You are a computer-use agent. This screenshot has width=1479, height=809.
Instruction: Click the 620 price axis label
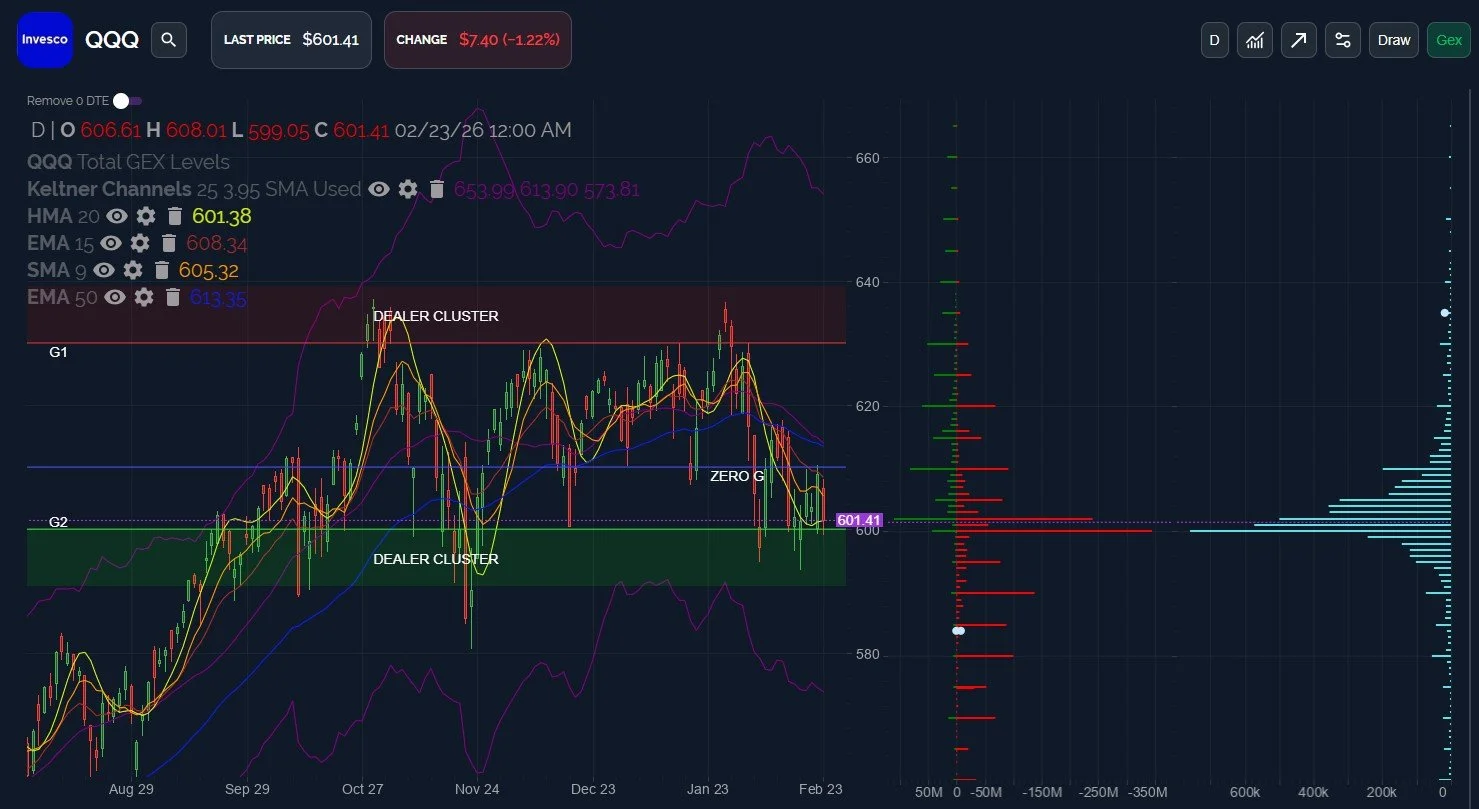[867, 406]
